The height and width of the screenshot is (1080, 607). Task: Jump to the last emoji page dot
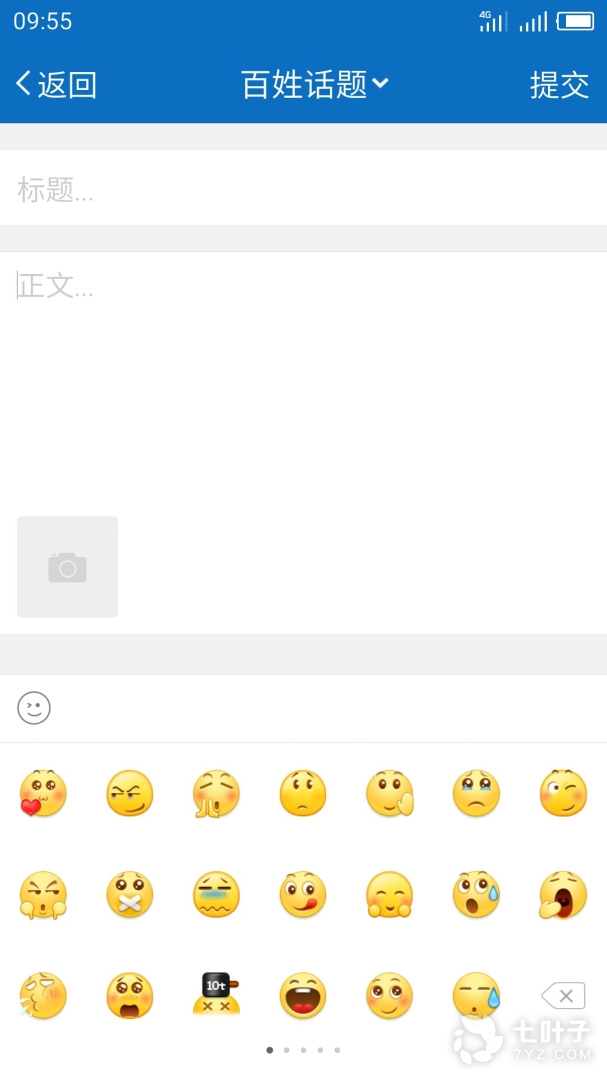coord(337,1050)
